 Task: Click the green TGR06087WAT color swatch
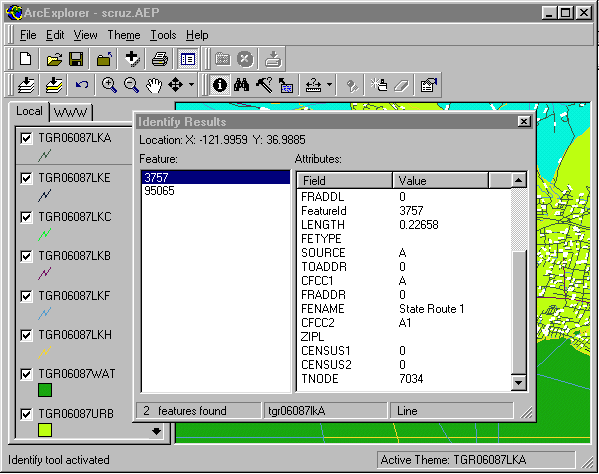click(45, 390)
